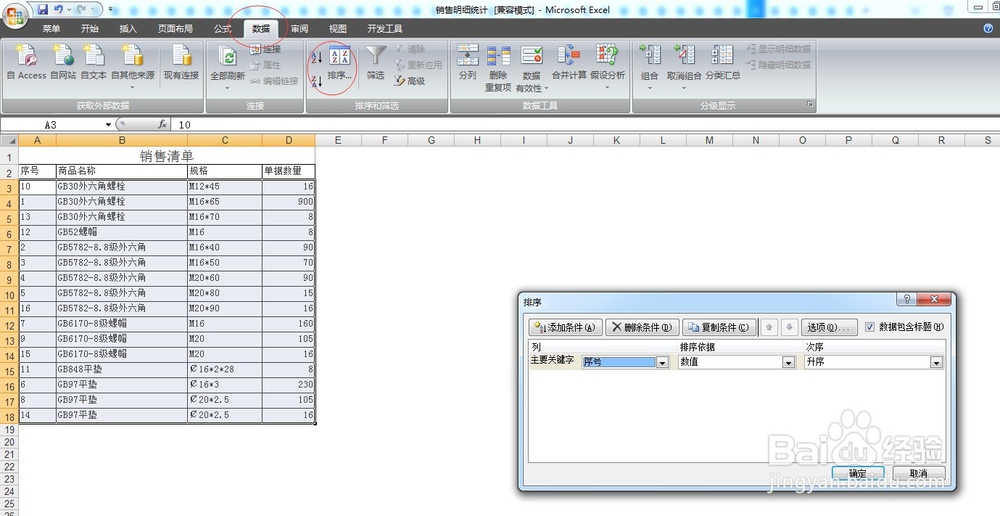Click 选项... button in sort dialog

pyautogui.click(x=828, y=327)
